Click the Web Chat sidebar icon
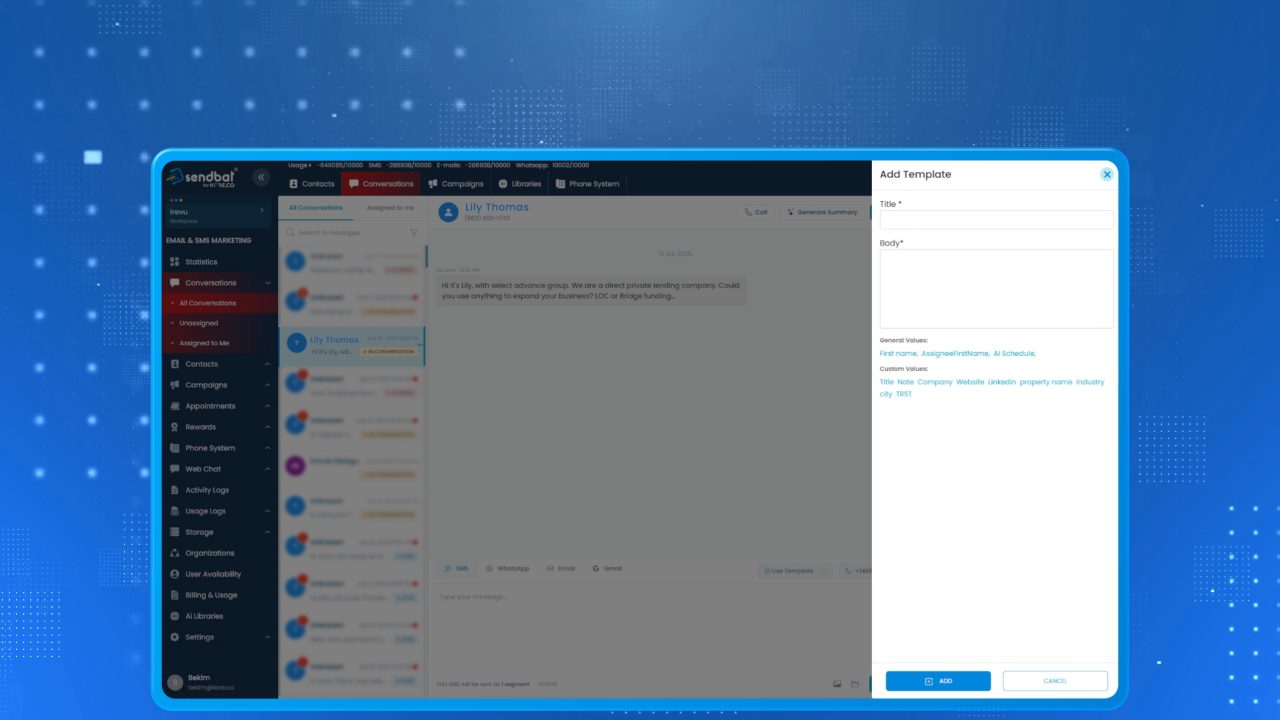 click(175, 469)
